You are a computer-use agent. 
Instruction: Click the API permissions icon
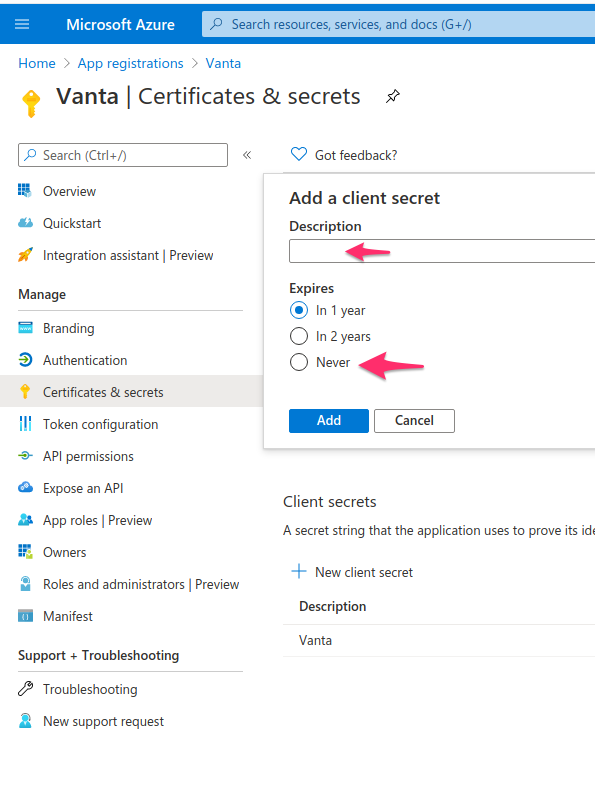click(x=25, y=456)
